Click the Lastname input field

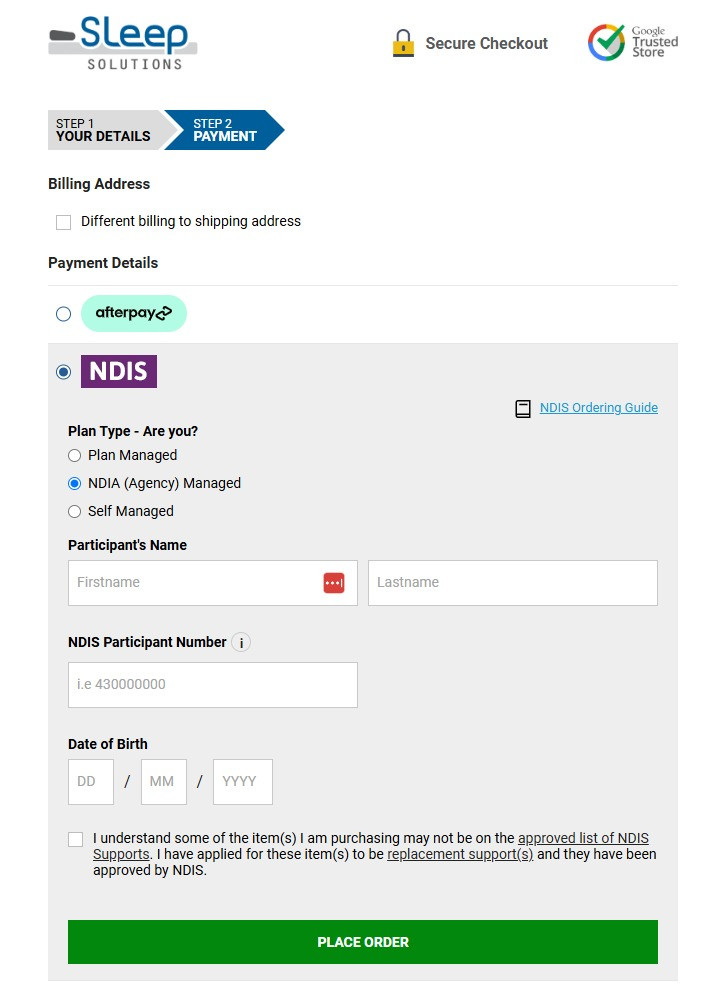tap(512, 583)
